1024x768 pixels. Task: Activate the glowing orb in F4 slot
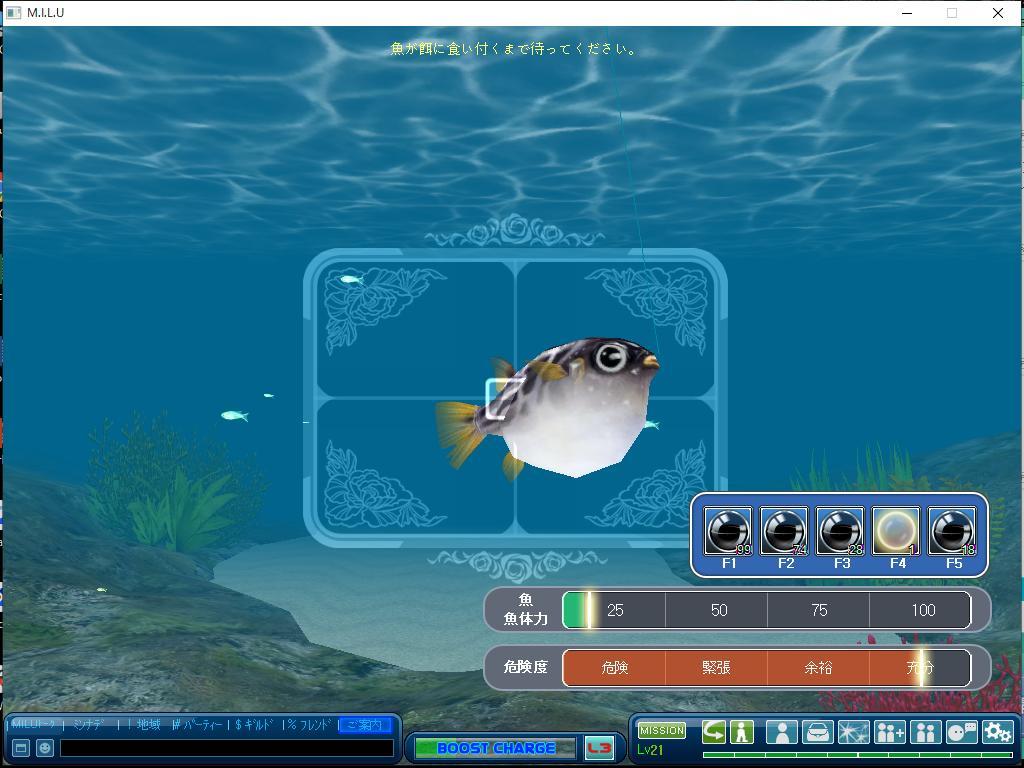(x=896, y=532)
